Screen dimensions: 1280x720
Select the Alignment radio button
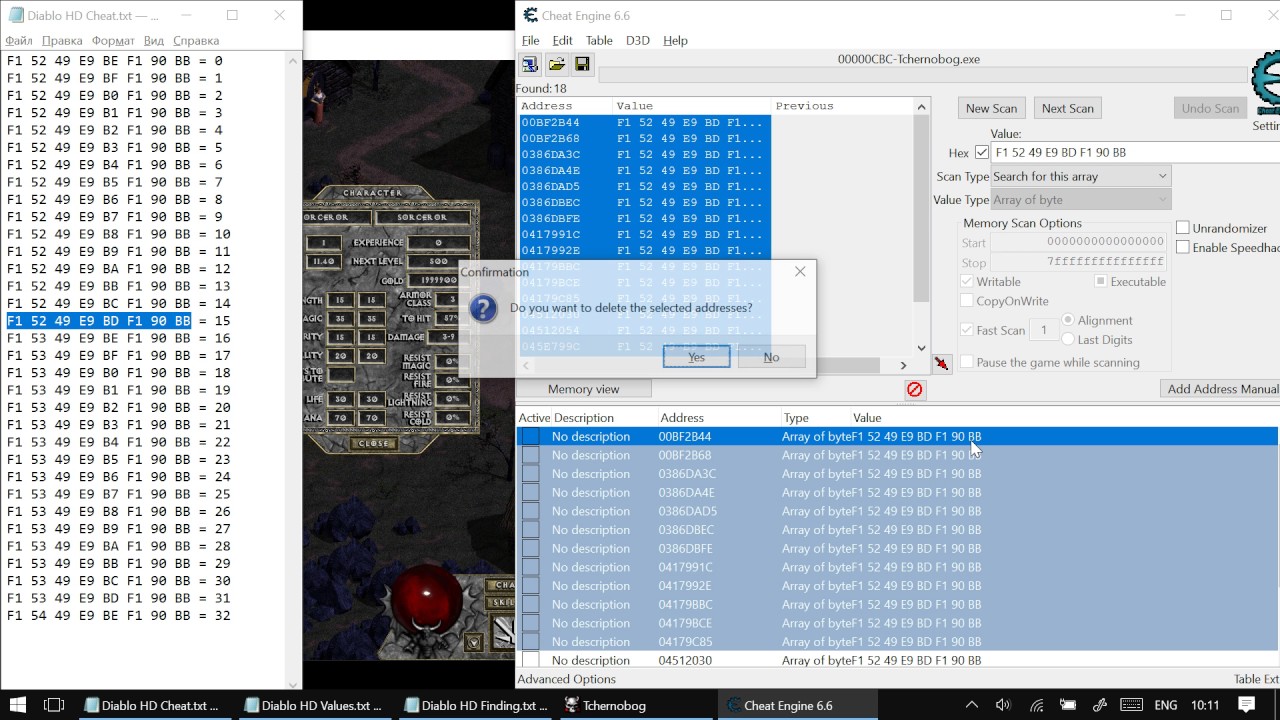1068,320
